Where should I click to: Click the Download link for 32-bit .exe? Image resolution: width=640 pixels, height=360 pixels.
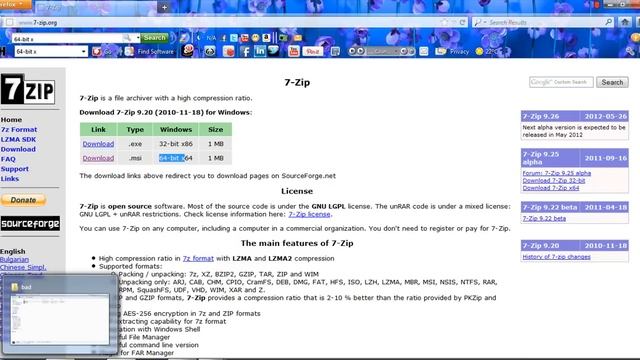[x=98, y=144]
